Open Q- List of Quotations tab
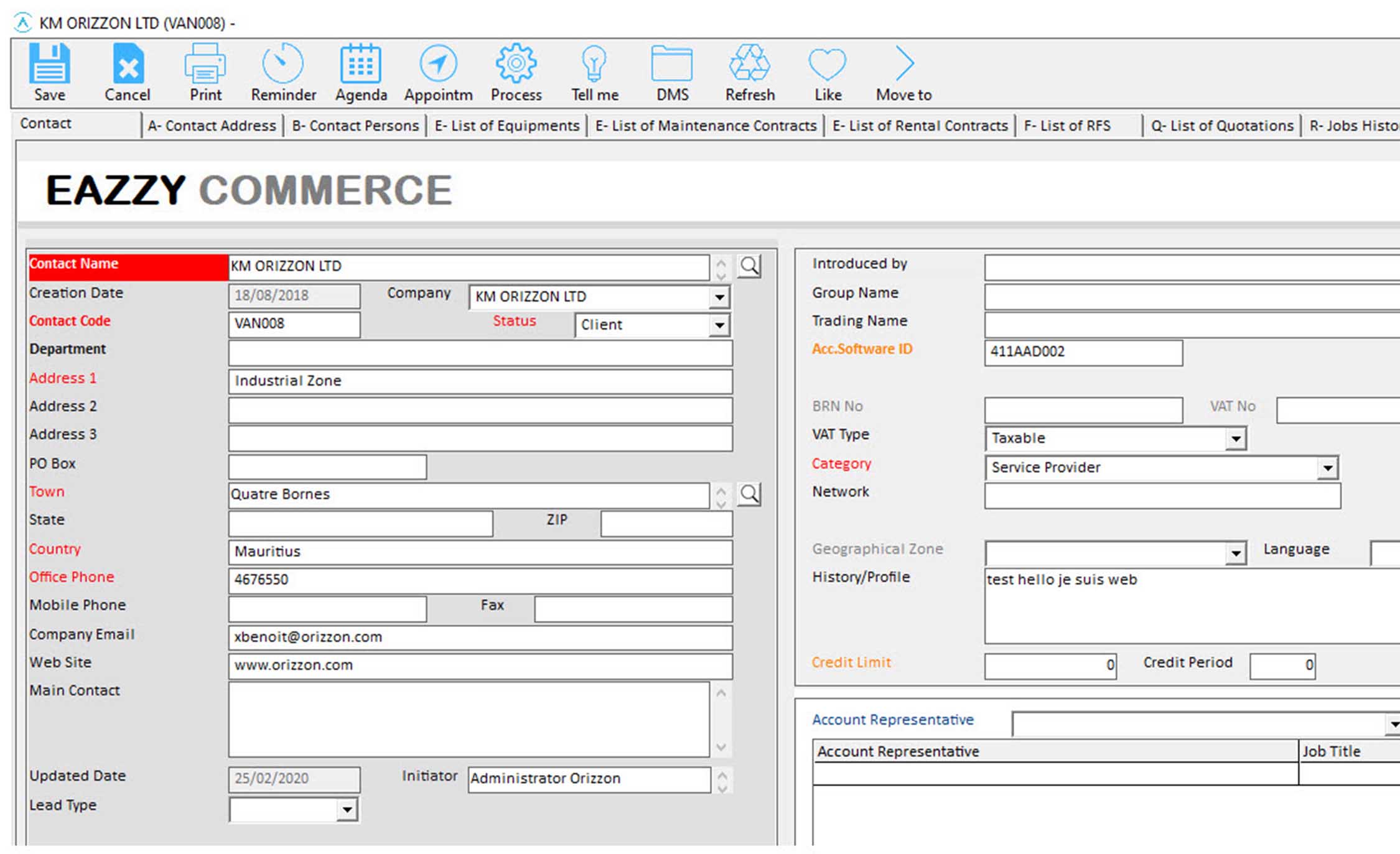The width and height of the screenshot is (1400, 854). coord(1223,126)
